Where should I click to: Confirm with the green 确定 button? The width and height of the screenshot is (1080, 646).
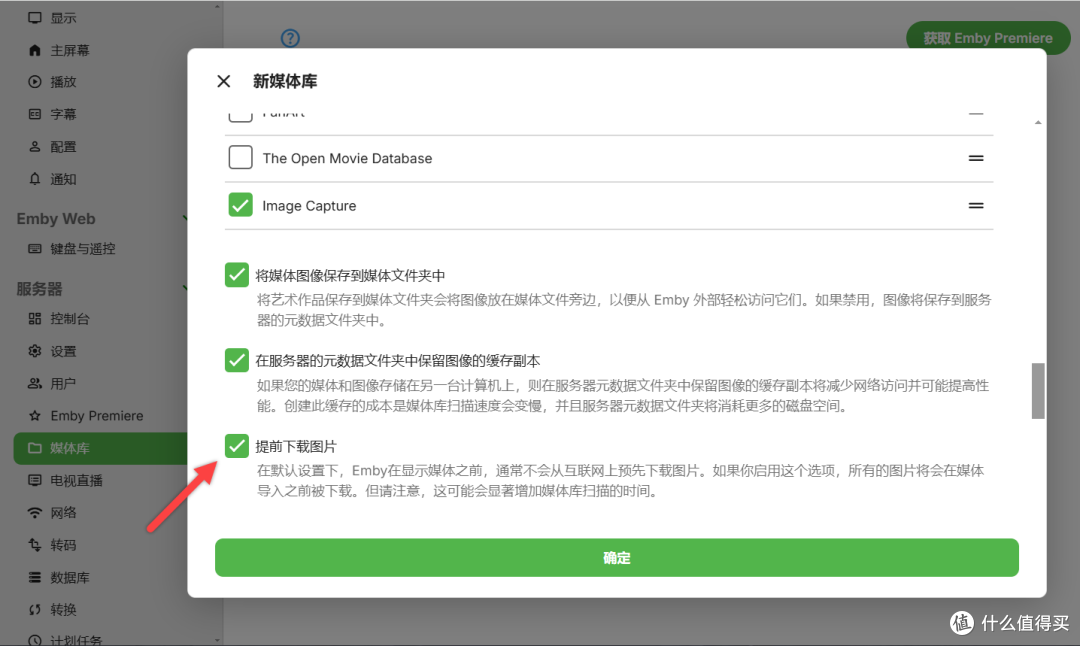(x=616, y=558)
